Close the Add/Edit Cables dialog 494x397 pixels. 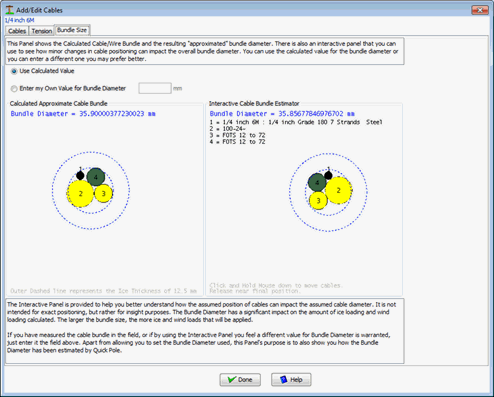[x=480, y=10]
